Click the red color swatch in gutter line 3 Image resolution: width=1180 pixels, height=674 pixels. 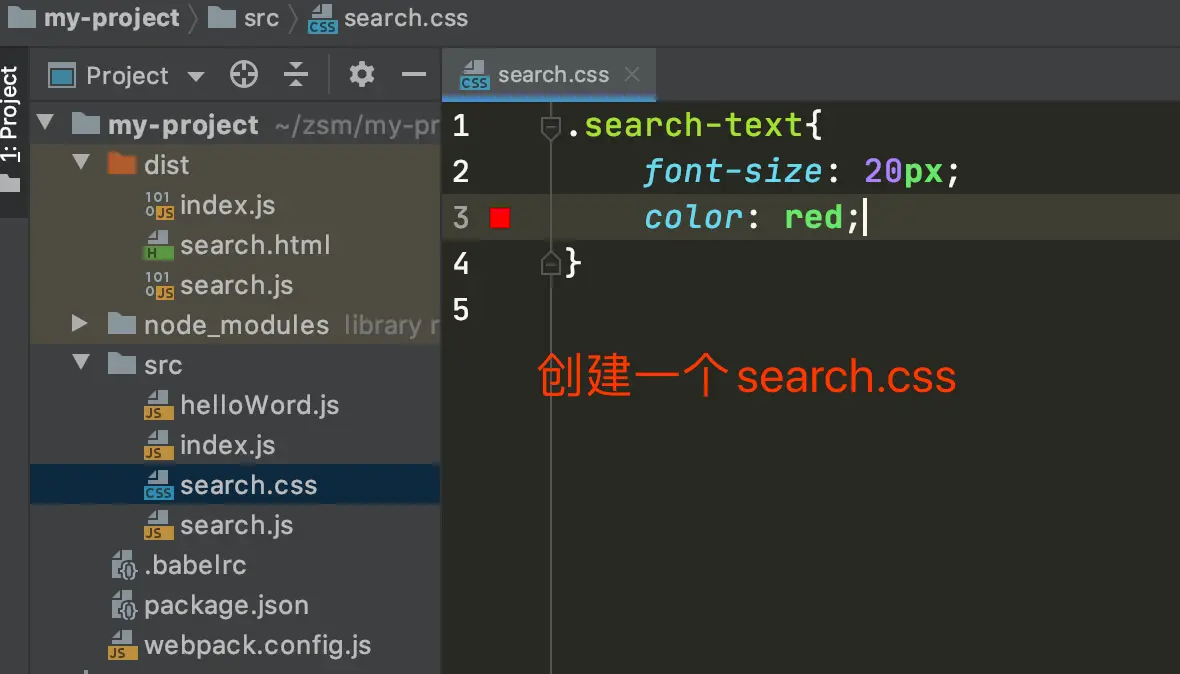(500, 218)
